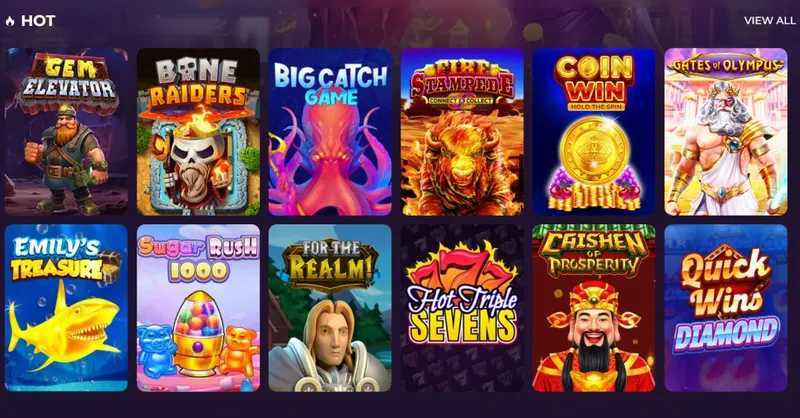Click the flame icon beside HOT

coord(10,21)
